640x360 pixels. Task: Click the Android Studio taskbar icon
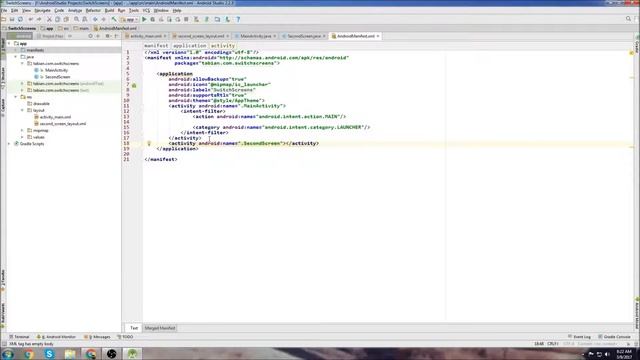coord(132,354)
